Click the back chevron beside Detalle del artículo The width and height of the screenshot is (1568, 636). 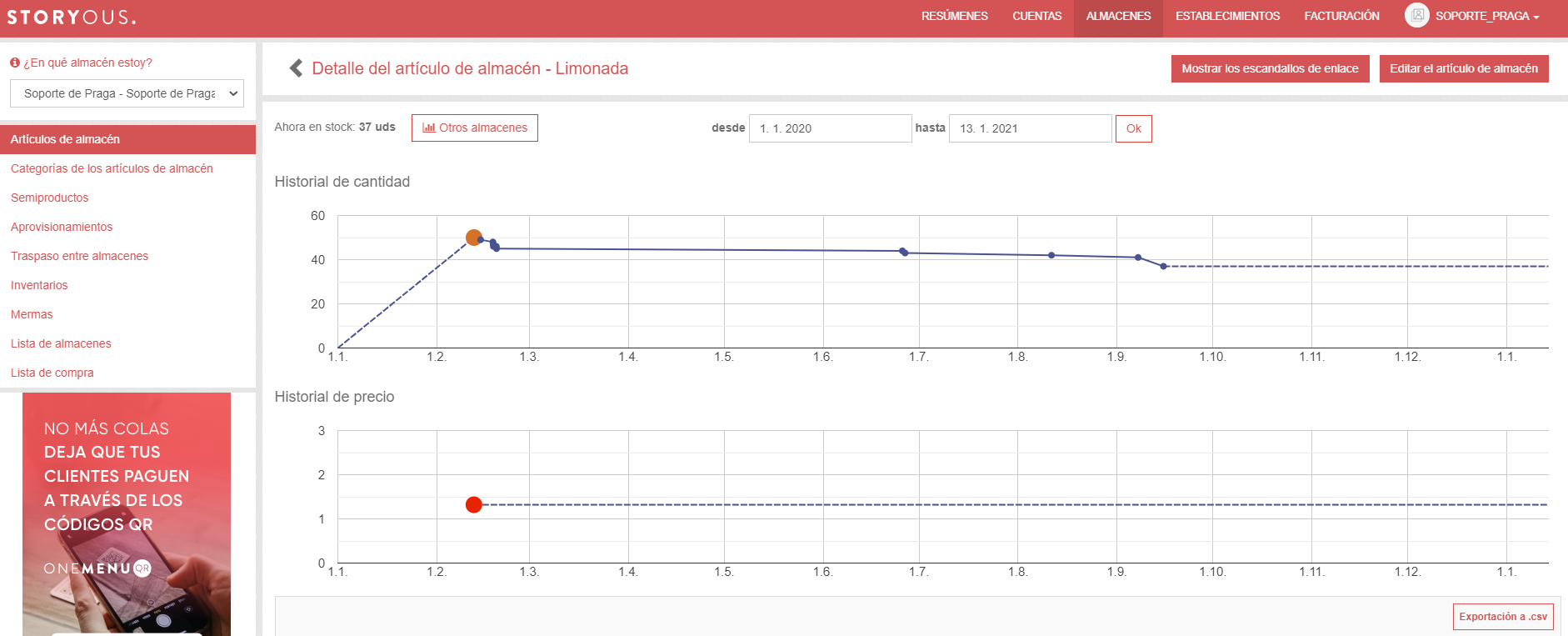[x=296, y=68]
